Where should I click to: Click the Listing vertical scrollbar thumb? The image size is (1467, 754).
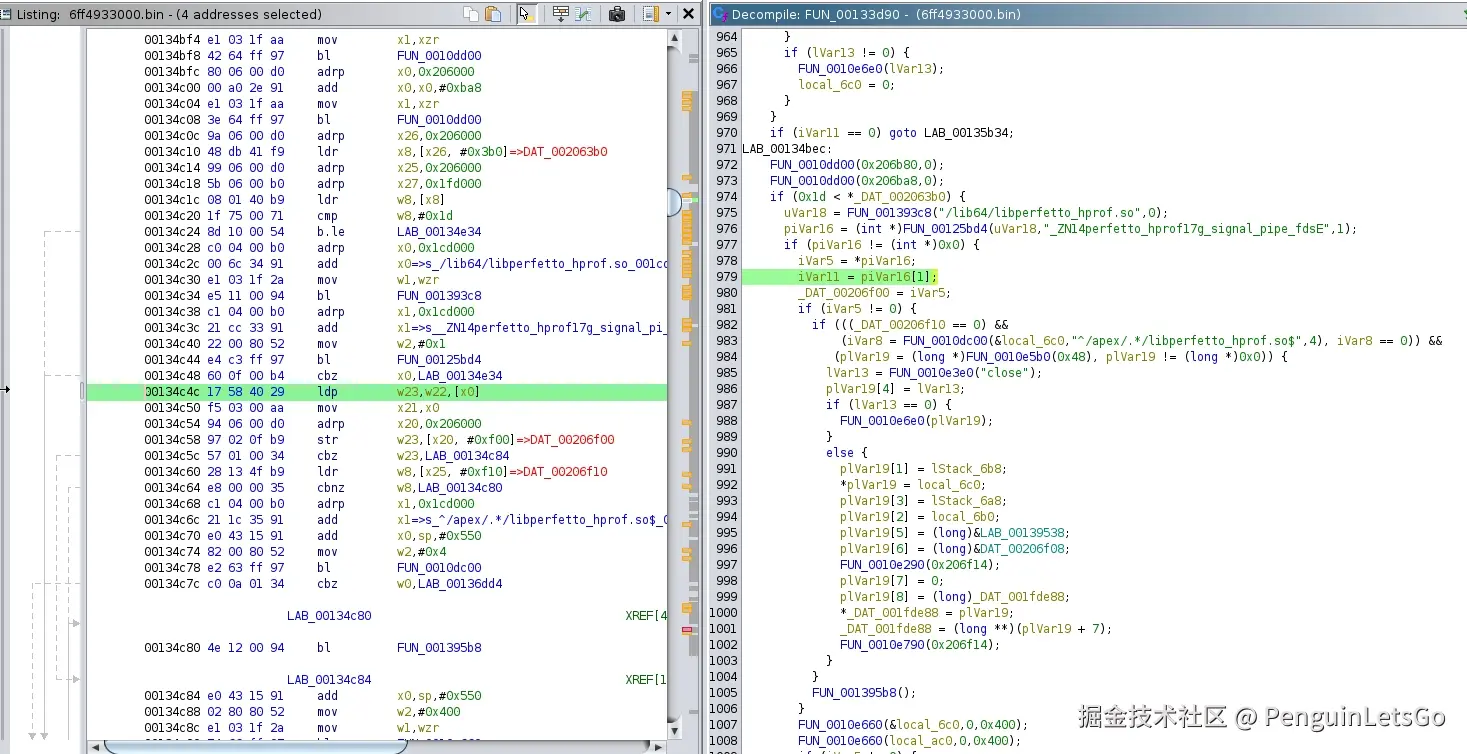(x=674, y=202)
